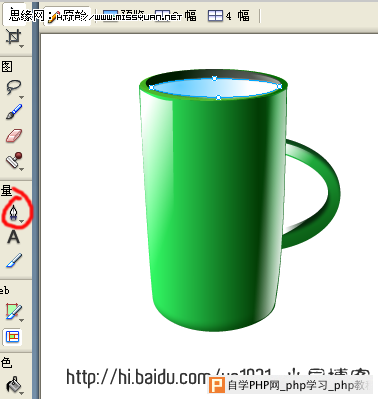Viewport: 378px width, 399px height.
Task: Open the hi.baidu.com link text
Action: pos(138,377)
